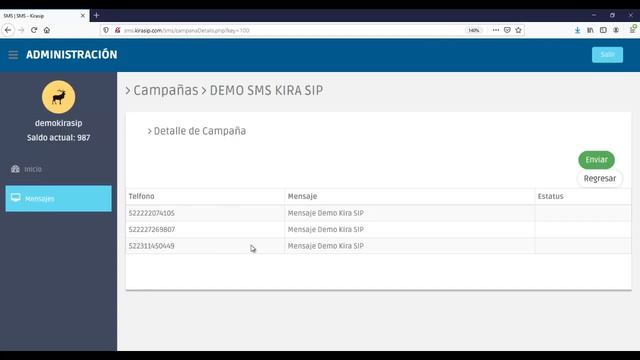The width and height of the screenshot is (640, 360).
Task: Click the demokirasip username
Action: (x=58, y=123)
